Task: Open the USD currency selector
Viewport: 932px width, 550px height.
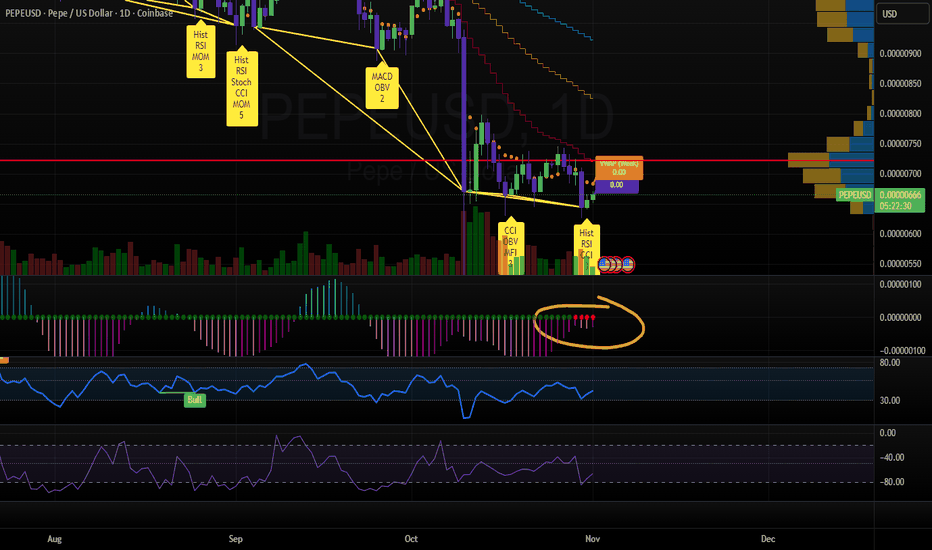Action: point(888,13)
